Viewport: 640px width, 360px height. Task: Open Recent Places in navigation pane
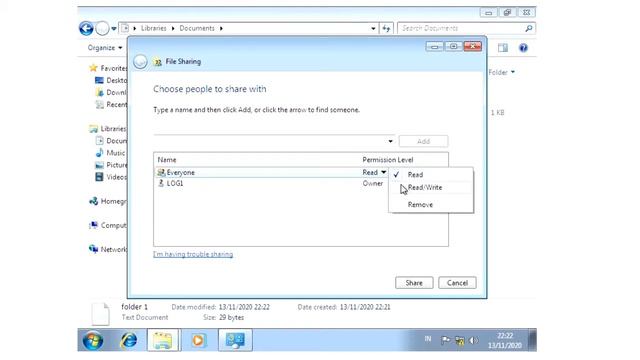(111, 105)
